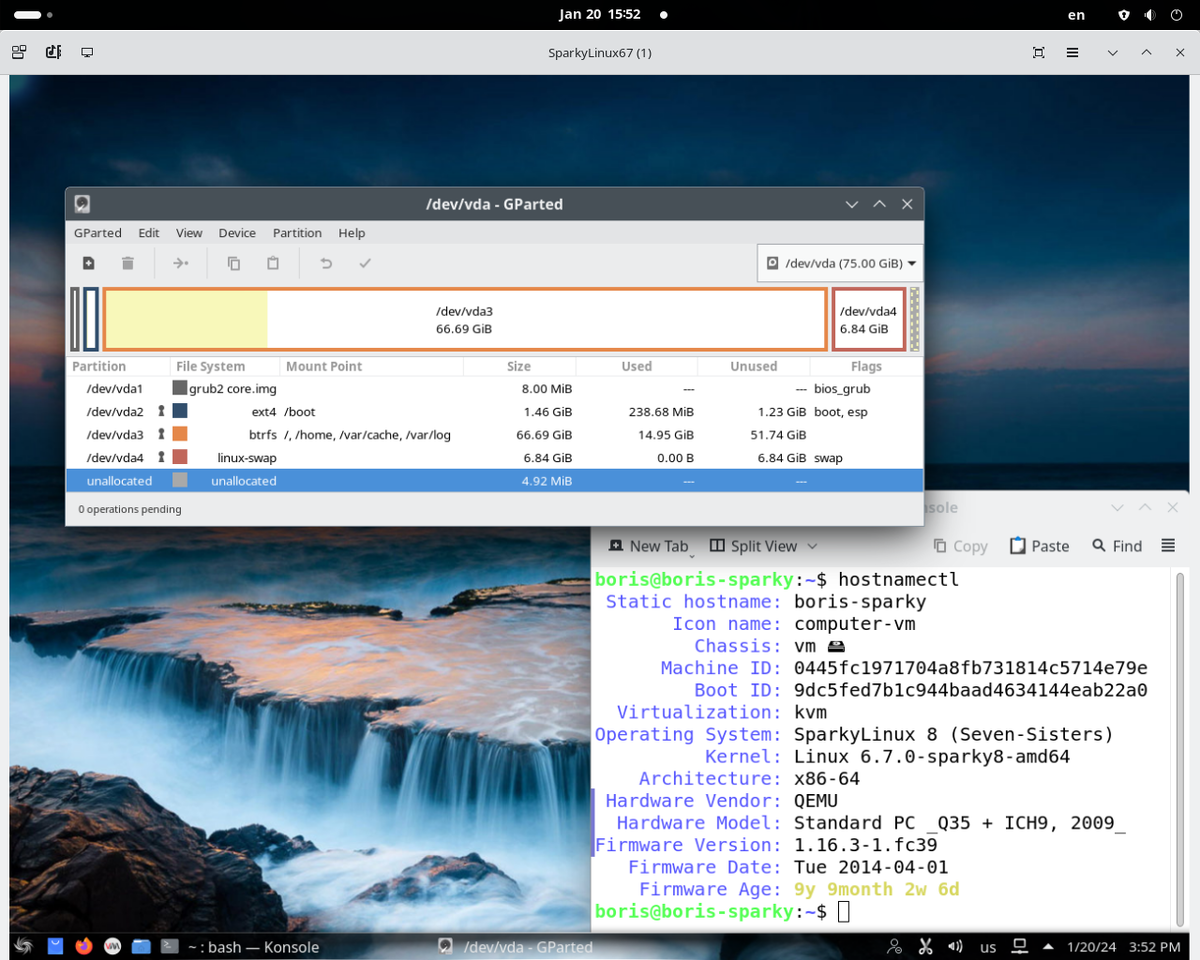Image resolution: width=1200 pixels, height=960 pixels.
Task: Paste into the Konsole terminal
Action: [1039, 545]
